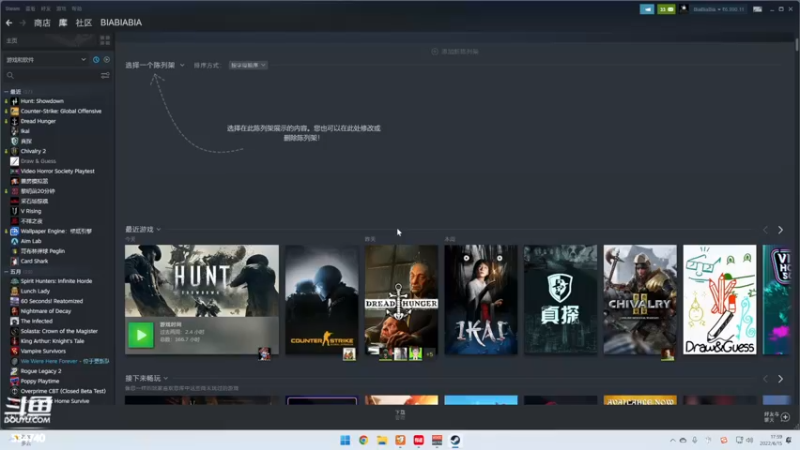The image size is (800, 450).
Task: Open the 库 library tab
Action: [x=63, y=22]
